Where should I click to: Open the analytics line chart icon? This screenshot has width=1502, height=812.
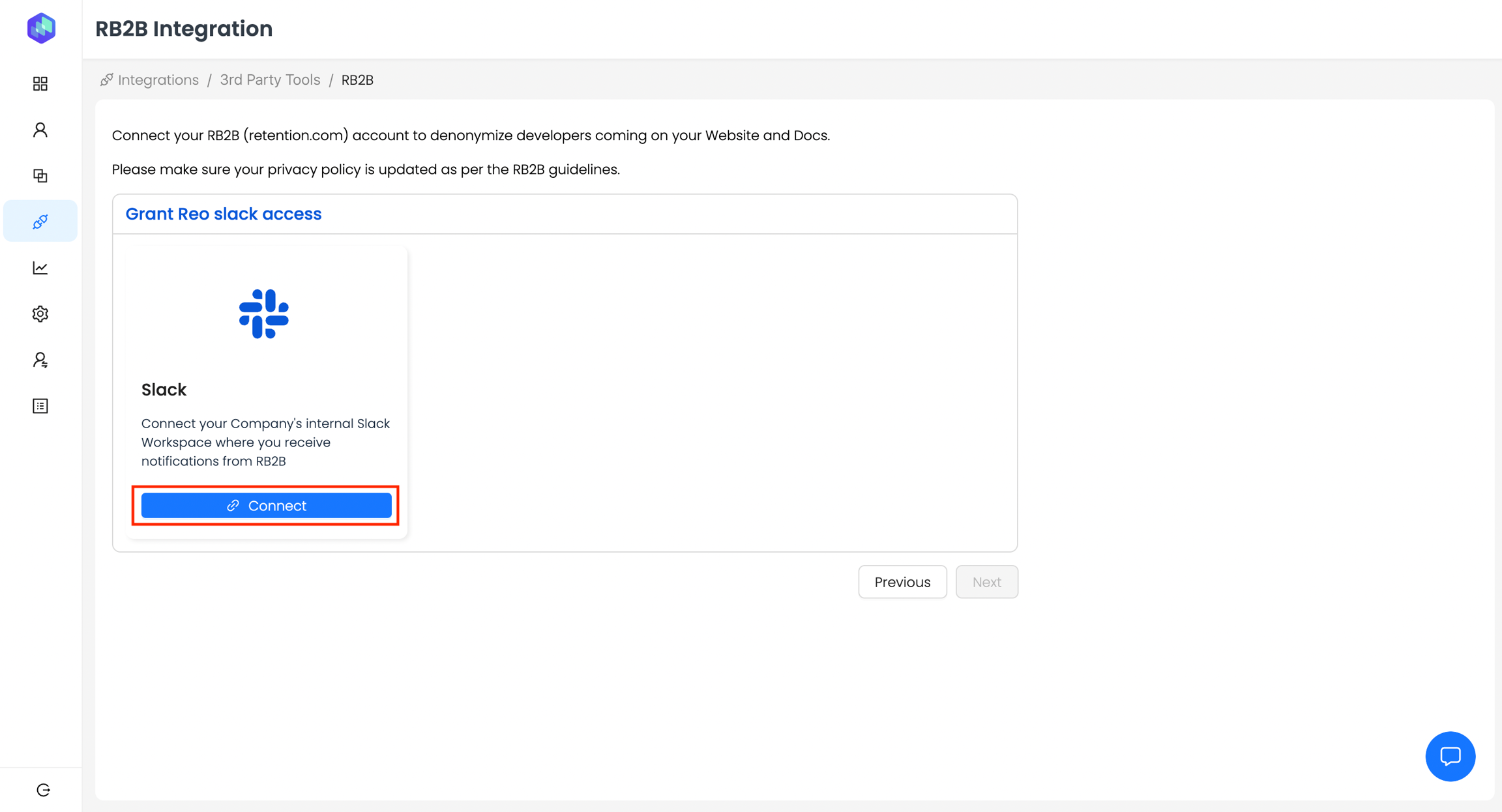pos(40,268)
